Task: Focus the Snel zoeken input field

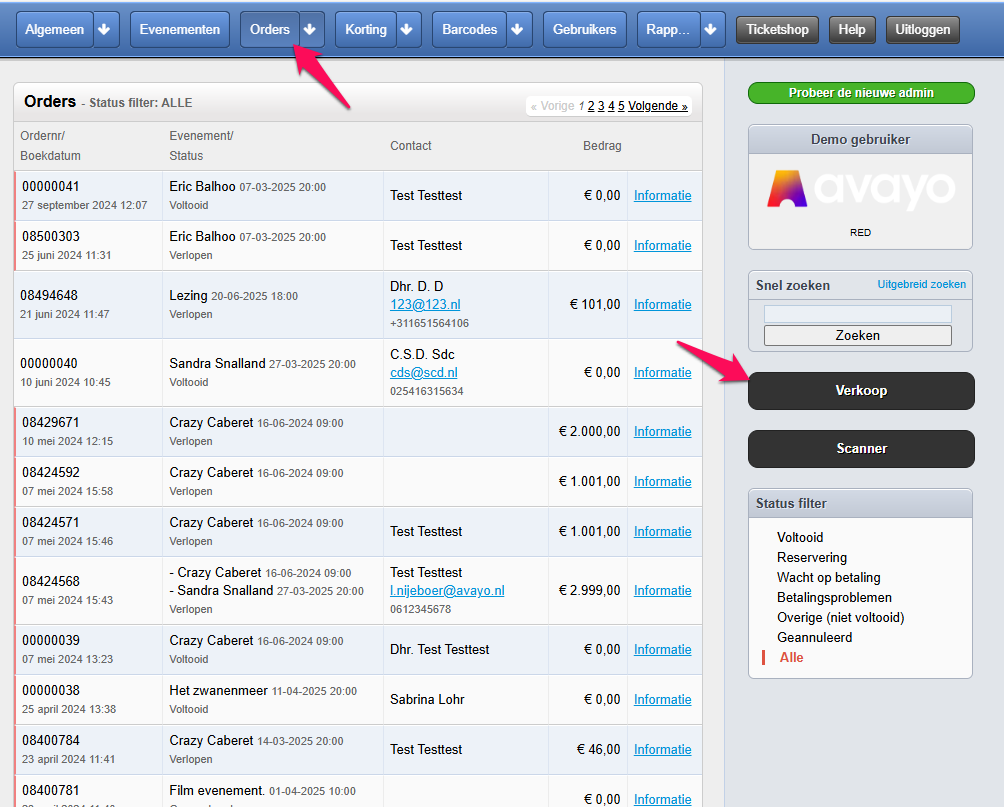Action: [857, 314]
